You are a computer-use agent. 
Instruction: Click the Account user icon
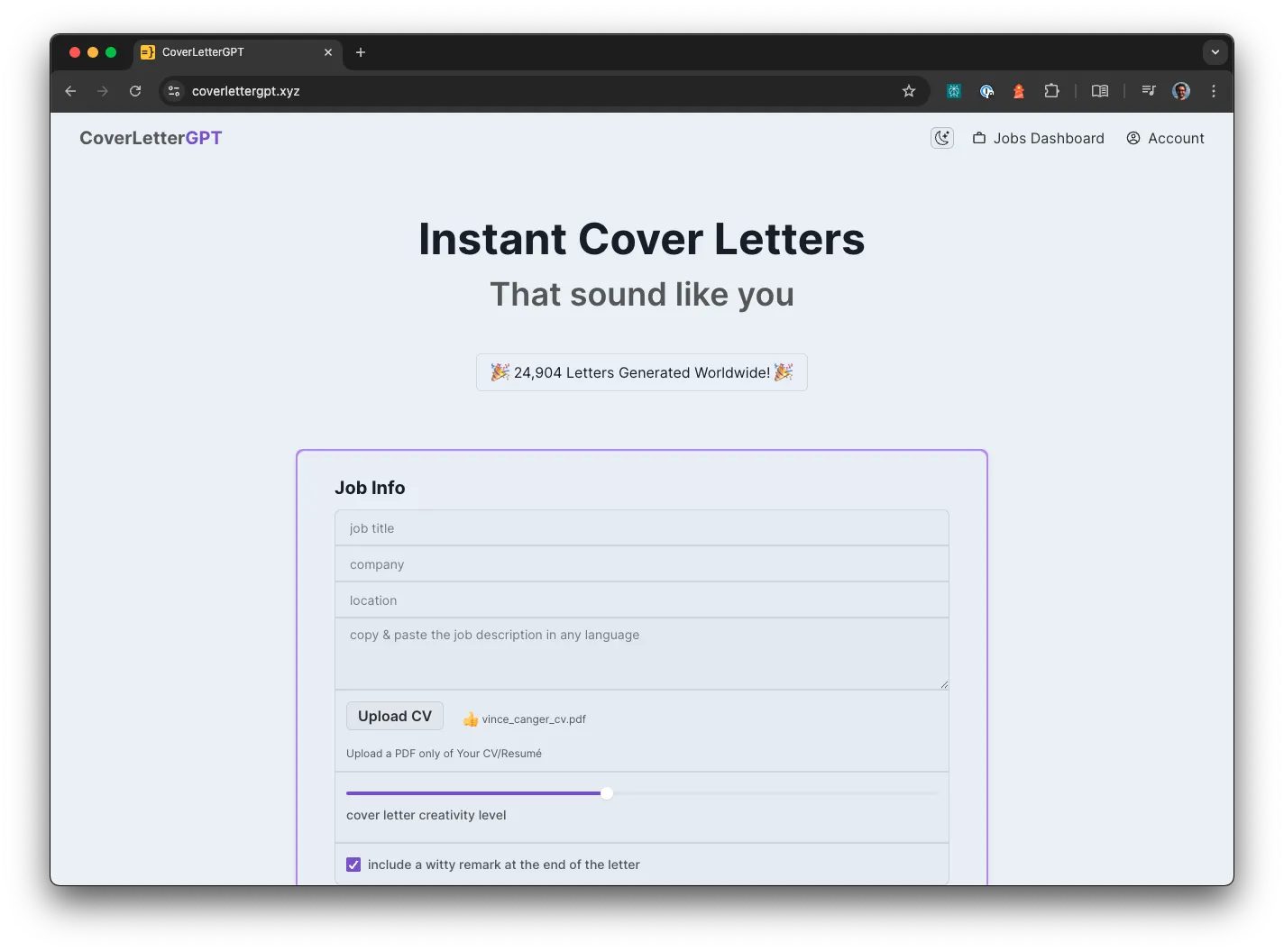(1133, 138)
